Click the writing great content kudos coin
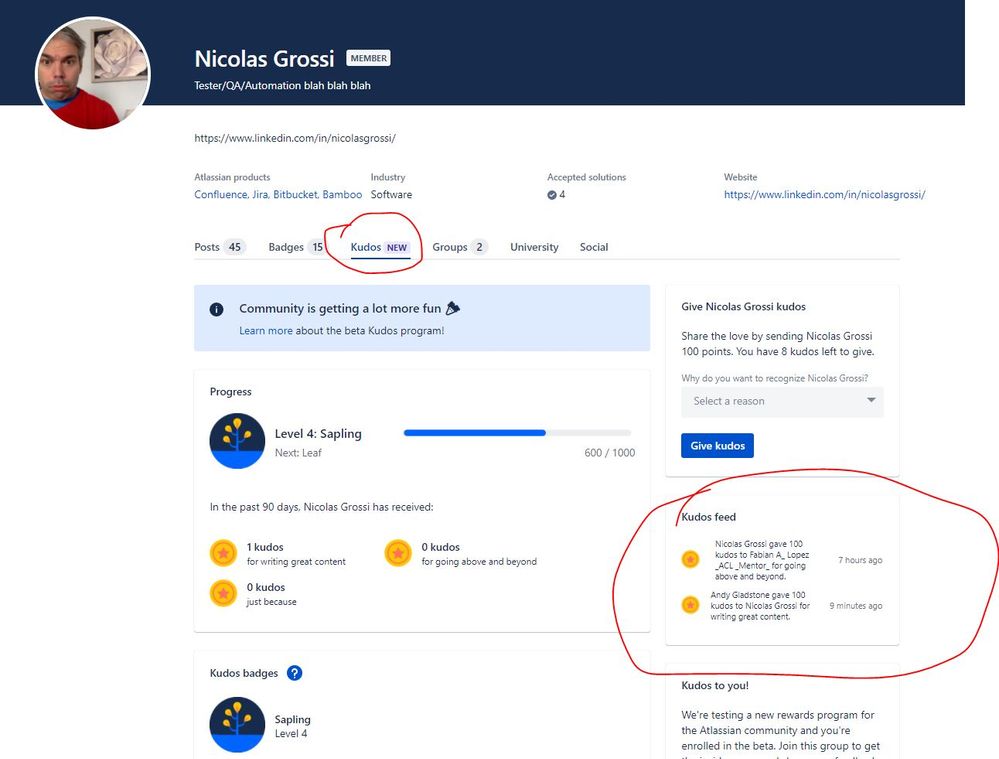 (x=224, y=553)
